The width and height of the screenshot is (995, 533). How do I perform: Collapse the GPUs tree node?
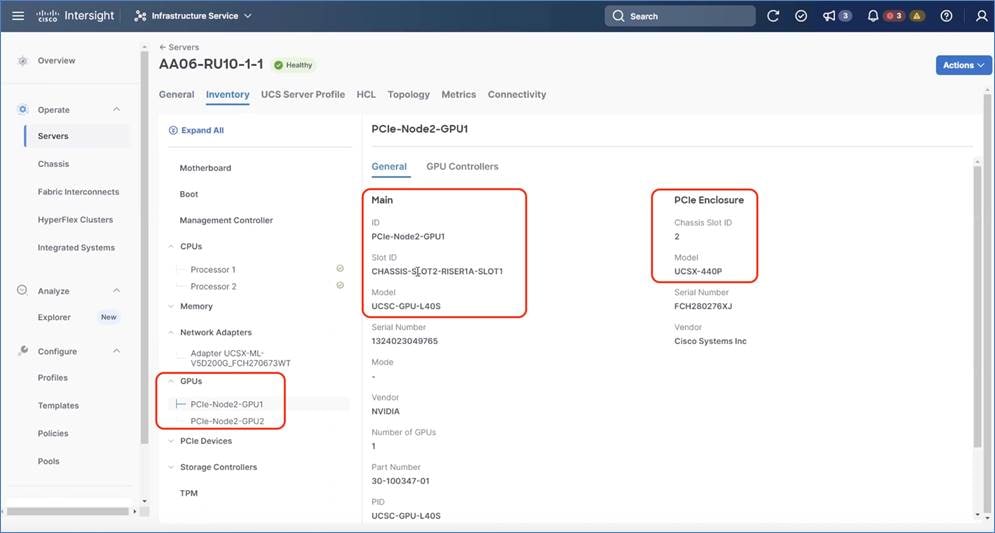click(x=171, y=381)
